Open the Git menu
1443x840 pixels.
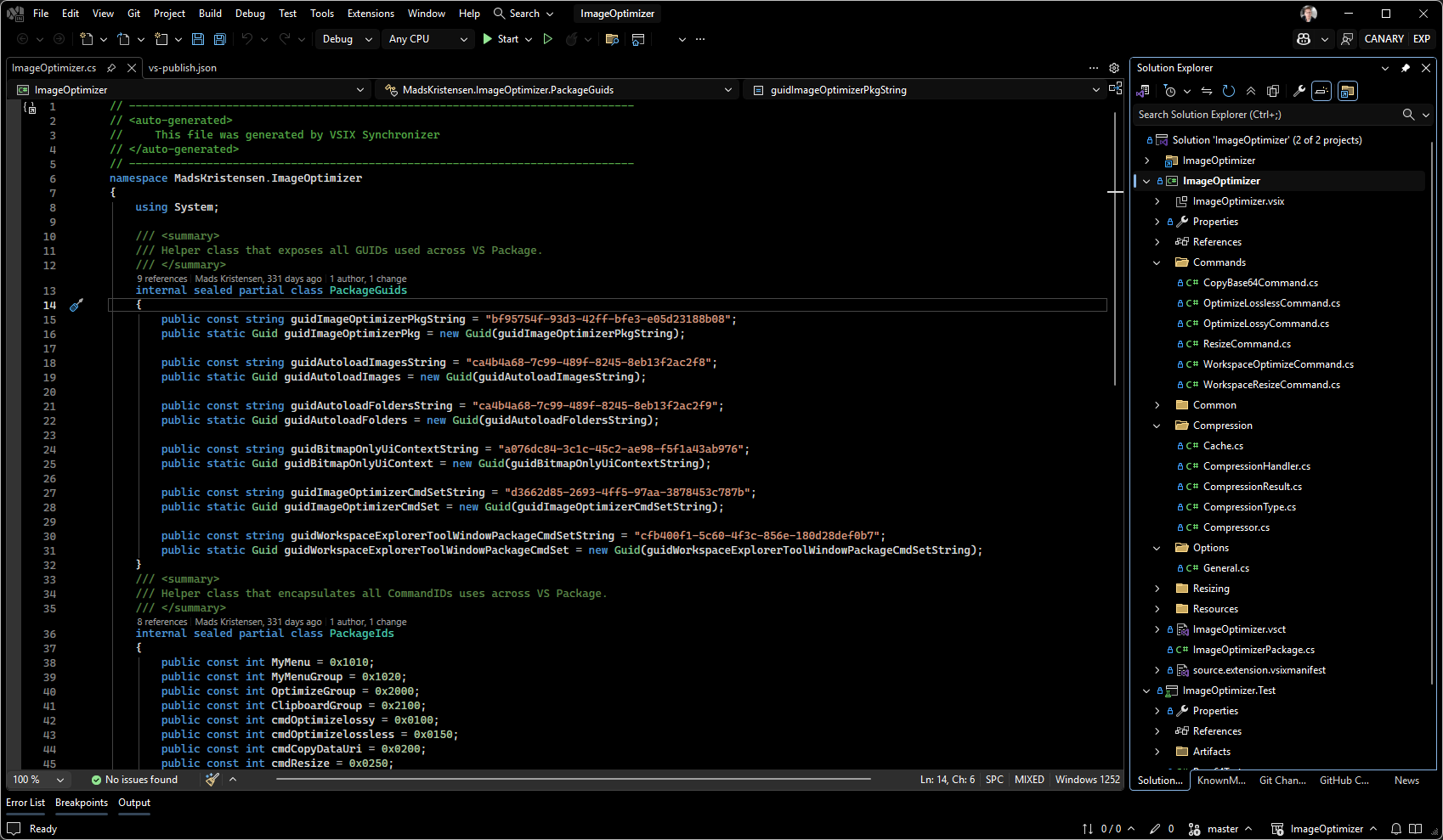click(x=133, y=13)
